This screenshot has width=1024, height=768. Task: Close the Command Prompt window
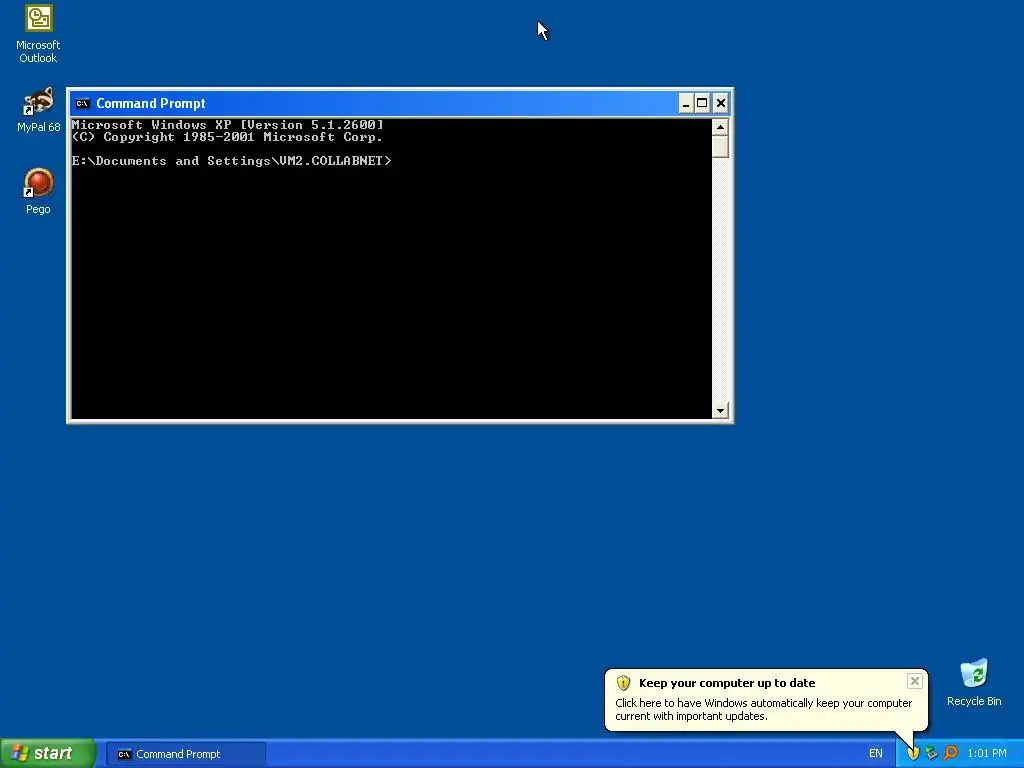tap(720, 103)
